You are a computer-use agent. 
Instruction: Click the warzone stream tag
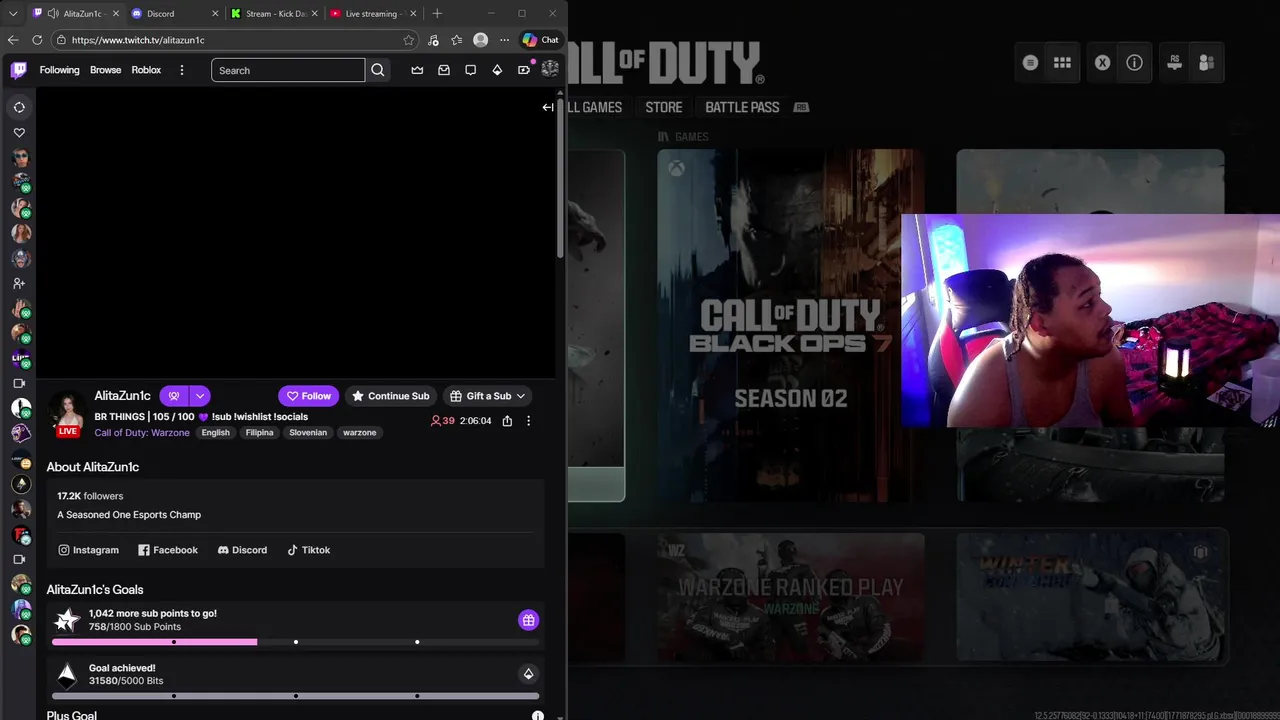tap(359, 433)
